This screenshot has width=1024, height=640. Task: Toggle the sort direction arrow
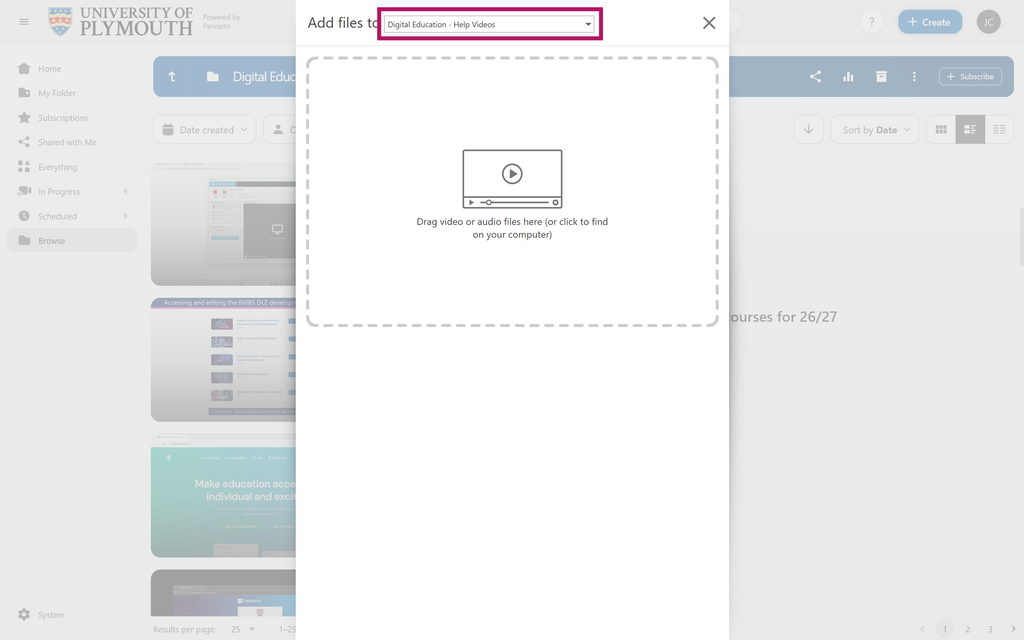tap(808, 129)
